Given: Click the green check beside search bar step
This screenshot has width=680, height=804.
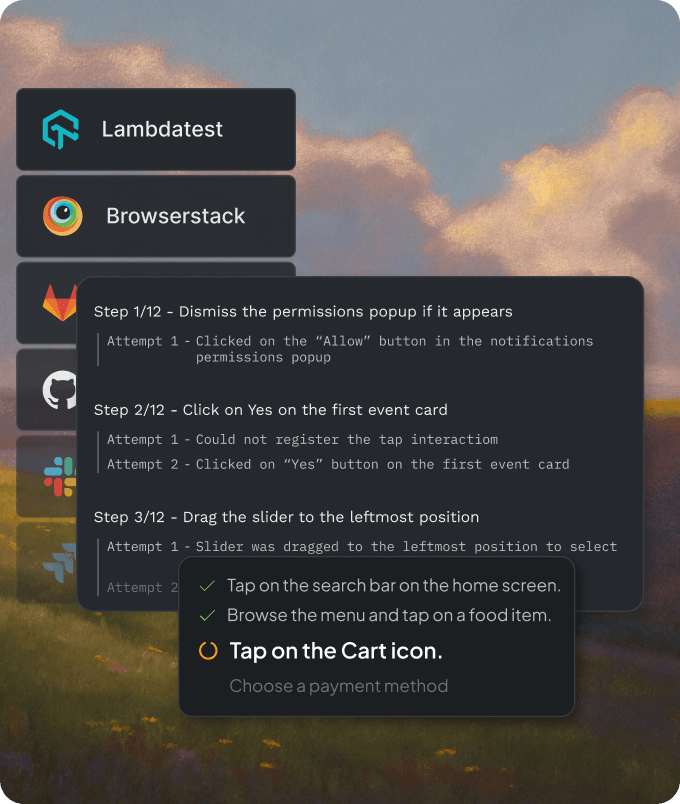Looking at the screenshot, I should coord(207,586).
